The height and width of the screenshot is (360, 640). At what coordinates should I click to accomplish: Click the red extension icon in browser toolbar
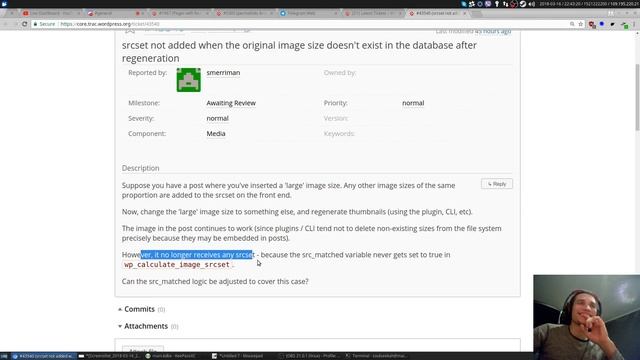pyautogui.click(x=591, y=24)
